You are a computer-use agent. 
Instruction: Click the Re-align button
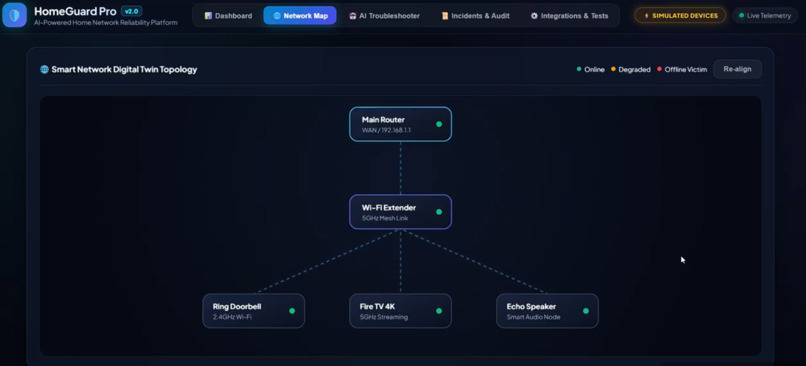pyautogui.click(x=737, y=69)
